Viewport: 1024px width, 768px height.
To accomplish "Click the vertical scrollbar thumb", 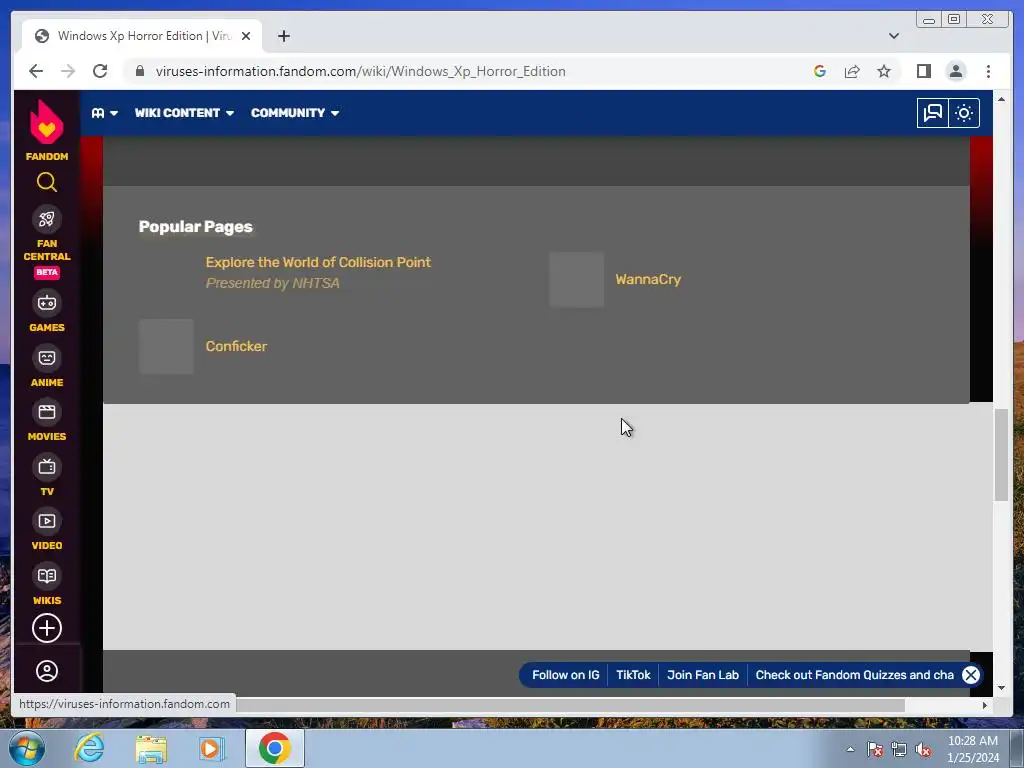I will (1001, 455).
